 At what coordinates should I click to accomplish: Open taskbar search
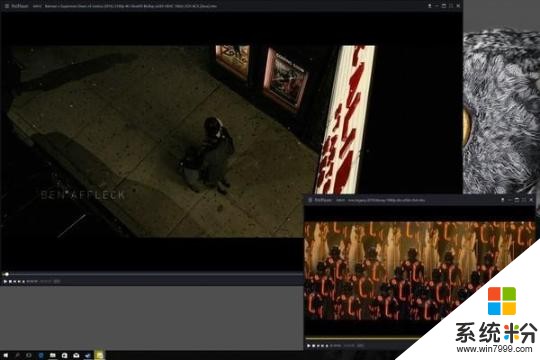17,355
